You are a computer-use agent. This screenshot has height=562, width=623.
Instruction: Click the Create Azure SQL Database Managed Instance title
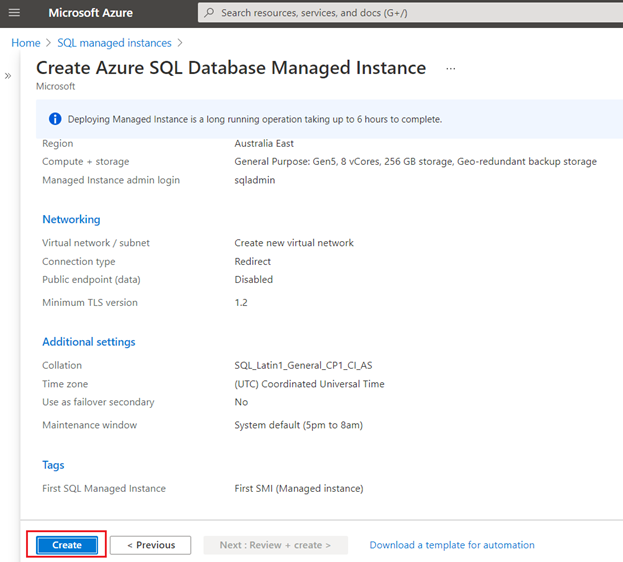pyautogui.click(x=231, y=68)
